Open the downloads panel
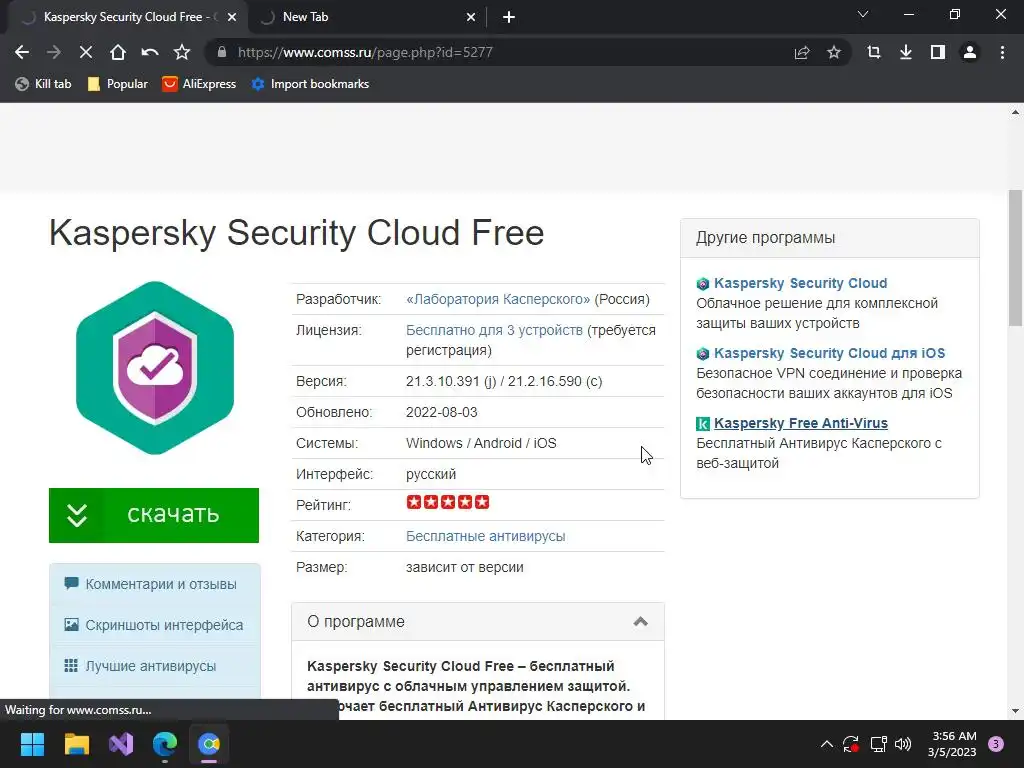The height and width of the screenshot is (768, 1024). click(906, 52)
